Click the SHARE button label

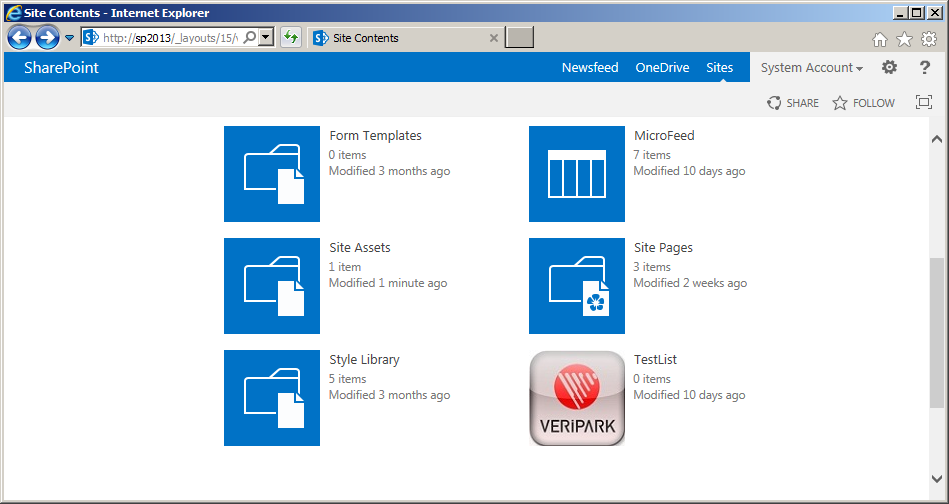(803, 103)
